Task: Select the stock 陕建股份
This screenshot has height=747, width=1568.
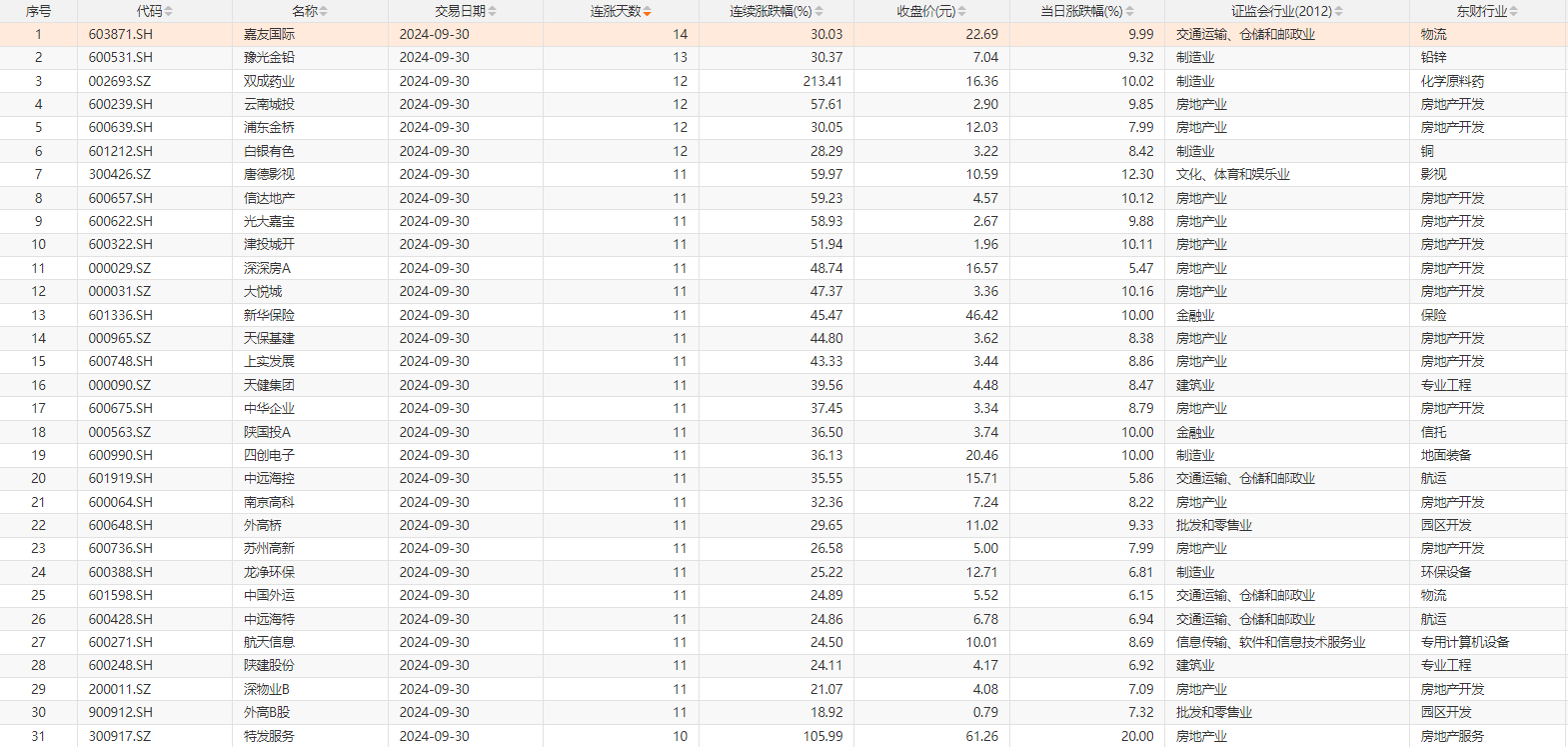Action: point(270,665)
